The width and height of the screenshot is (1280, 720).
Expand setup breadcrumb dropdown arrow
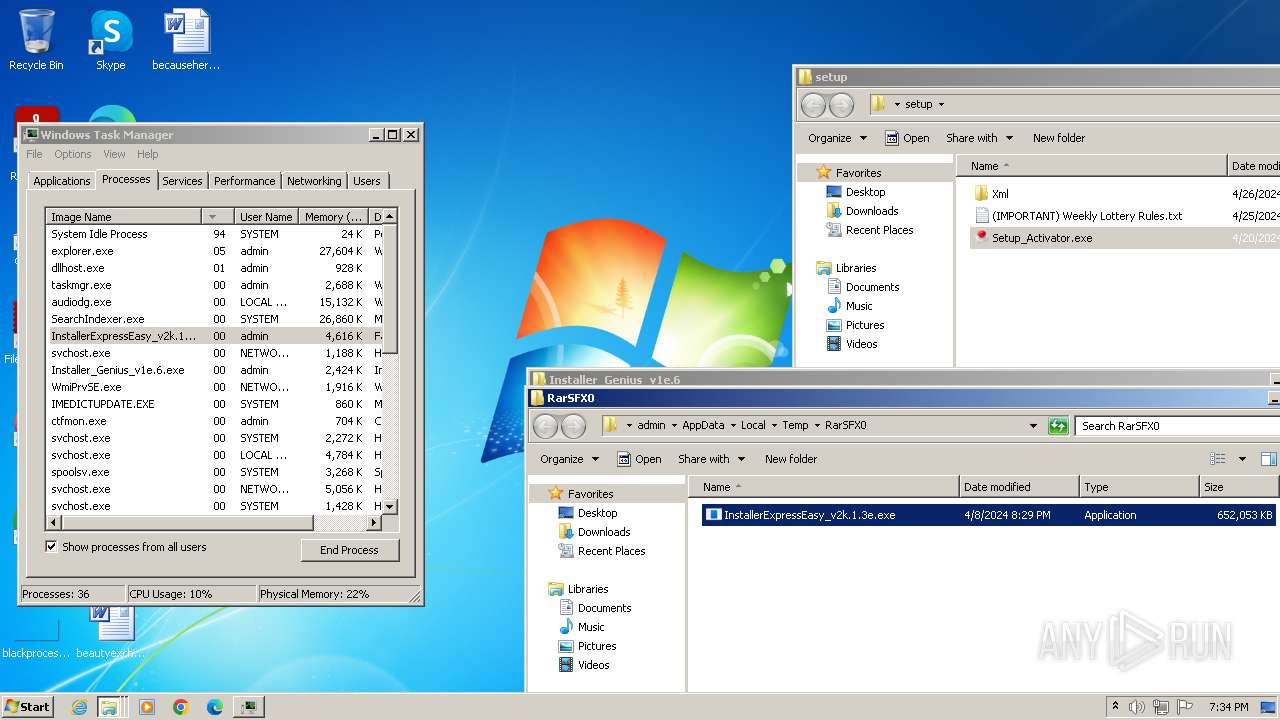[941, 104]
